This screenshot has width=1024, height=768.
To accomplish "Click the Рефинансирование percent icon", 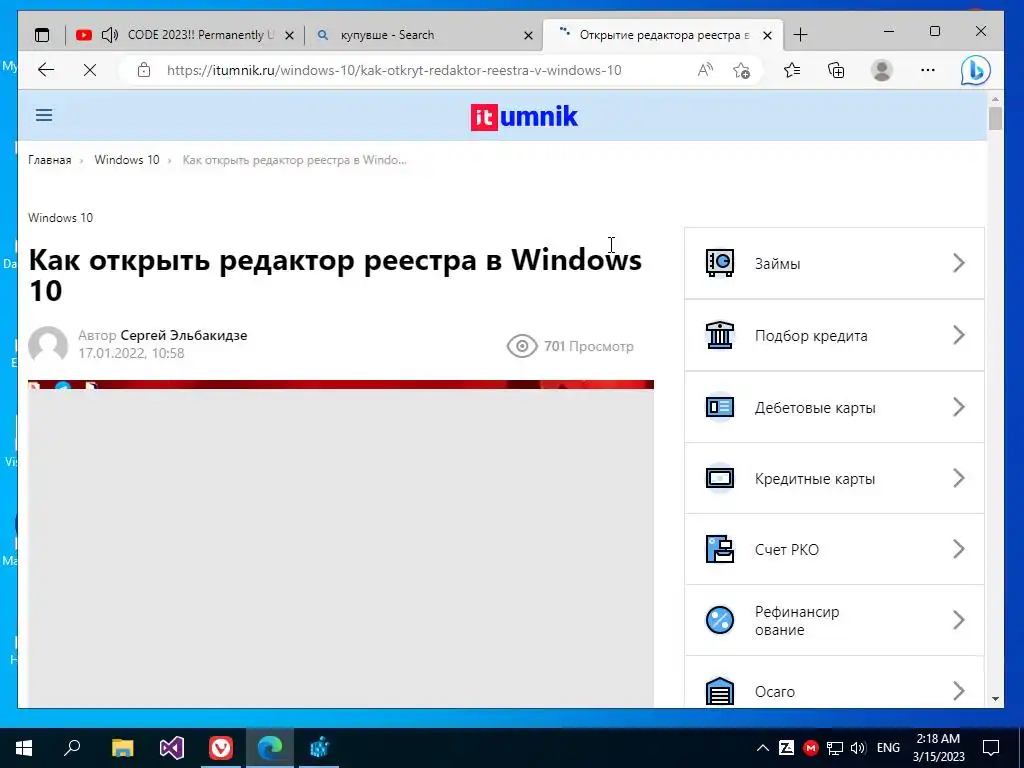I will click(720, 620).
